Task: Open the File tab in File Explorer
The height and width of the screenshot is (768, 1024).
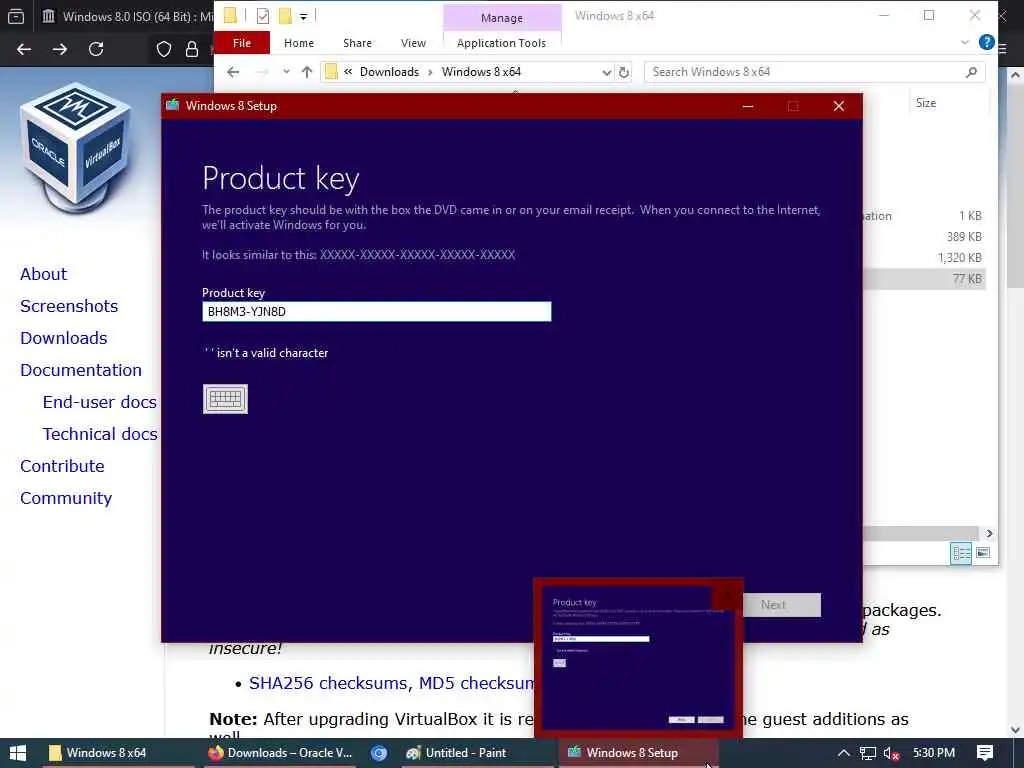Action: coord(242,43)
